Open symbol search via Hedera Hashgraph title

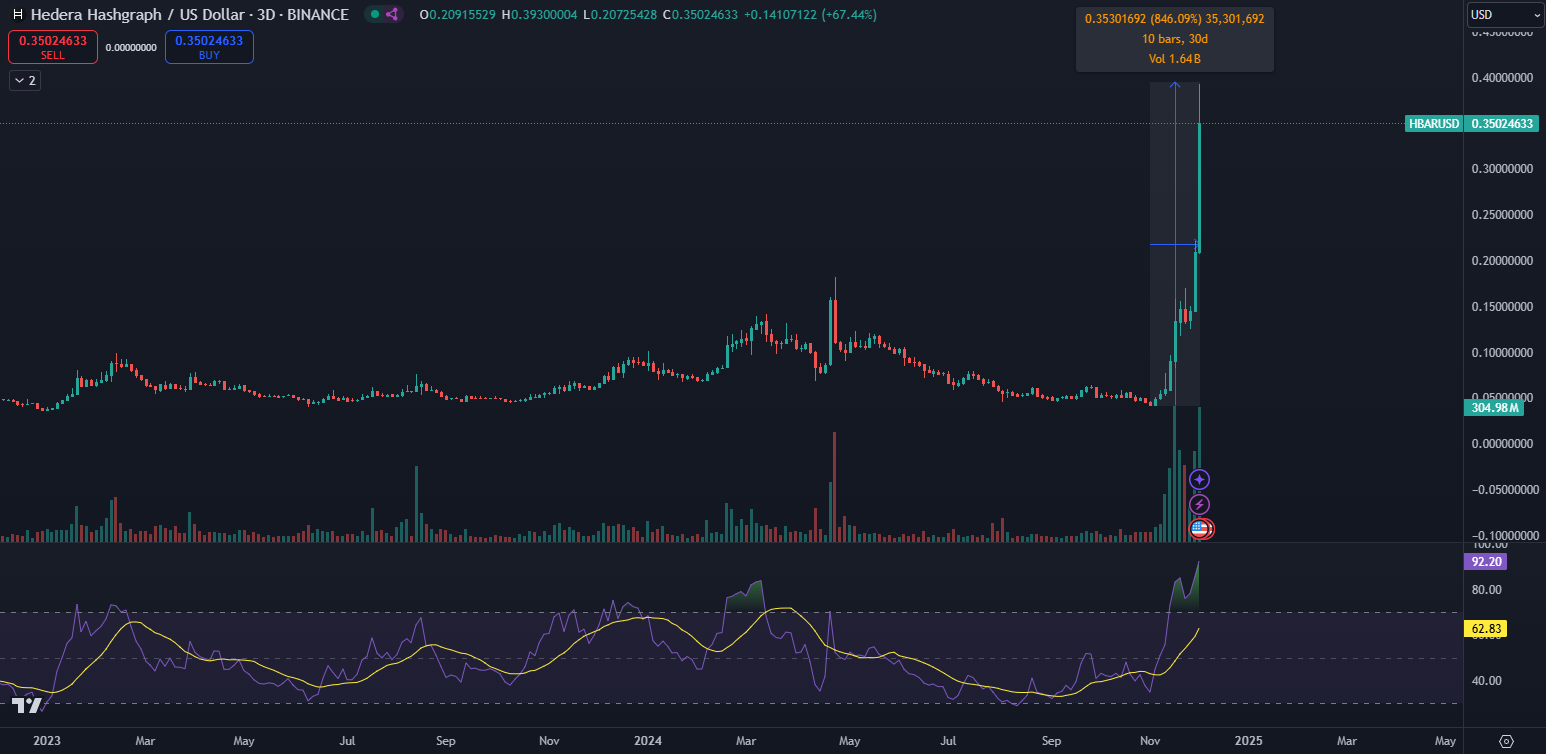click(x=190, y=15)
